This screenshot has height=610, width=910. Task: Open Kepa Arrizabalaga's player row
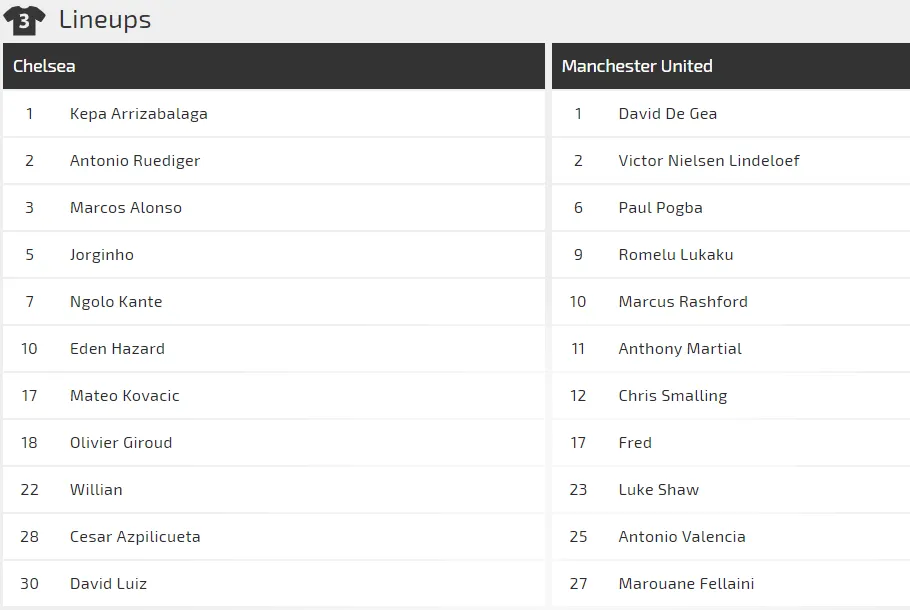tap(139, 114)
